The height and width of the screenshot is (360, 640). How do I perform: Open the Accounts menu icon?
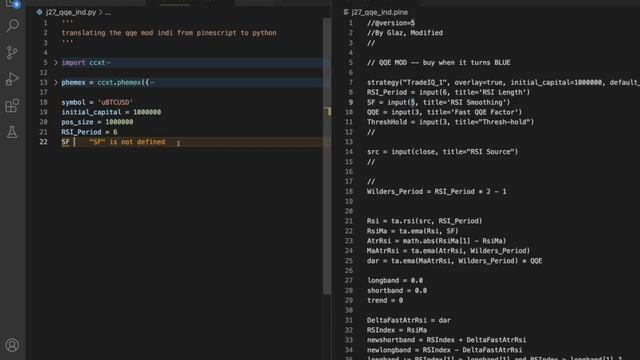[12, 345]
